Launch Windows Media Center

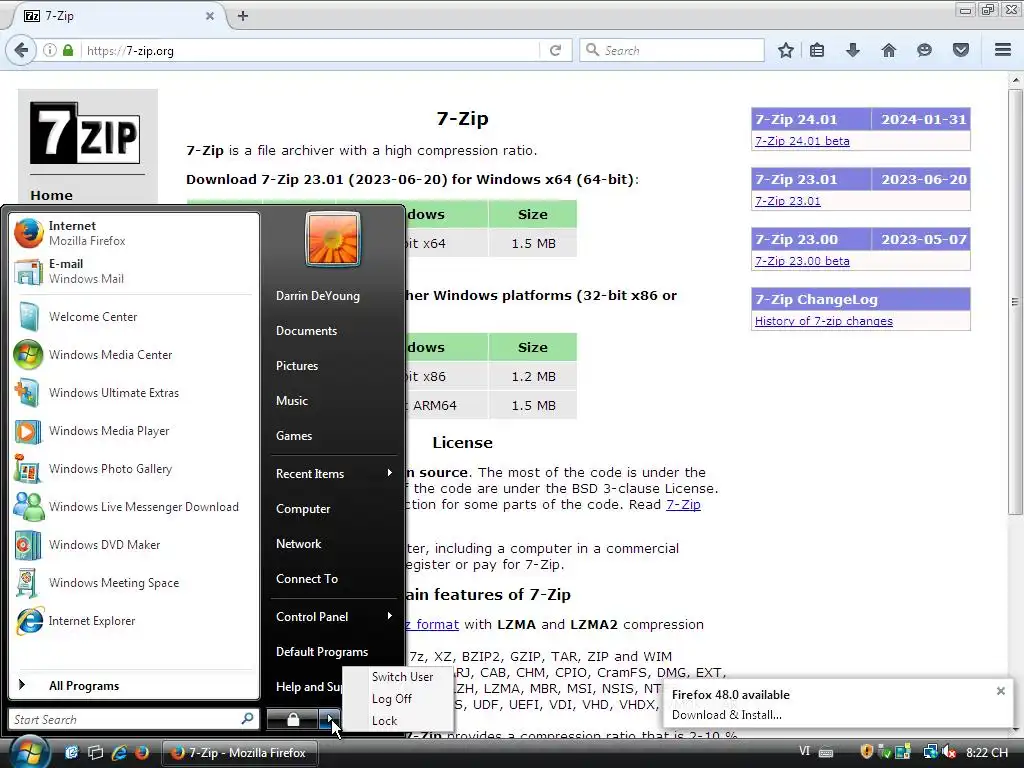click(x=134, y=355)
